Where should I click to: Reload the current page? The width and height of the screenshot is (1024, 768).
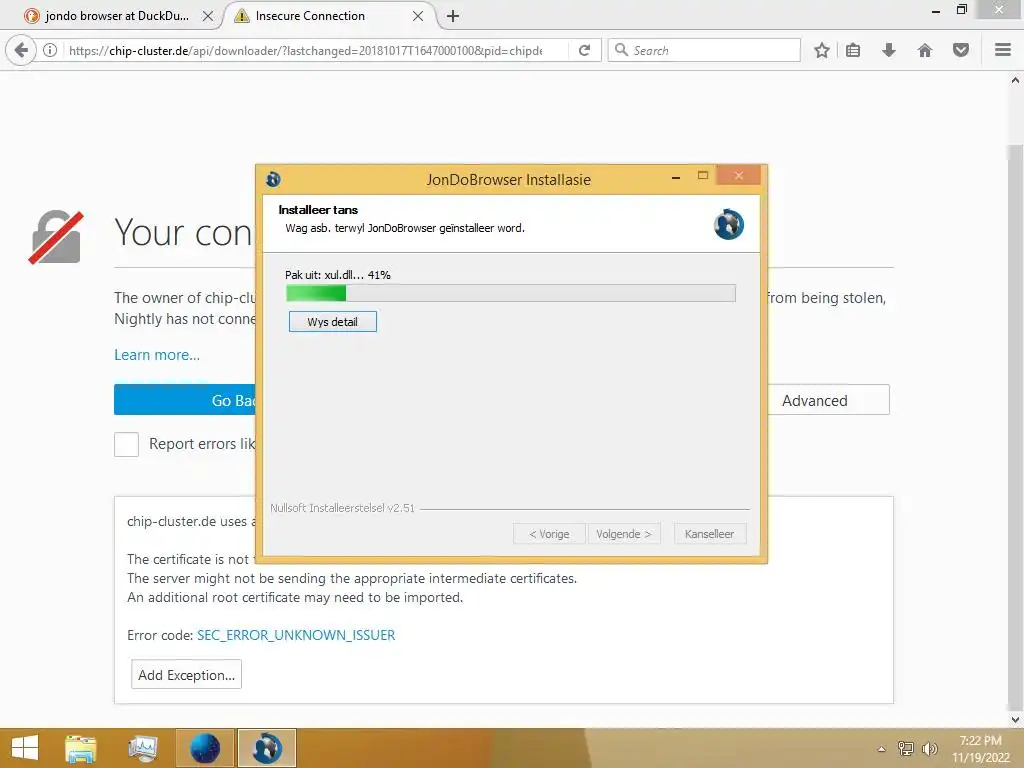tap(584, 50)
